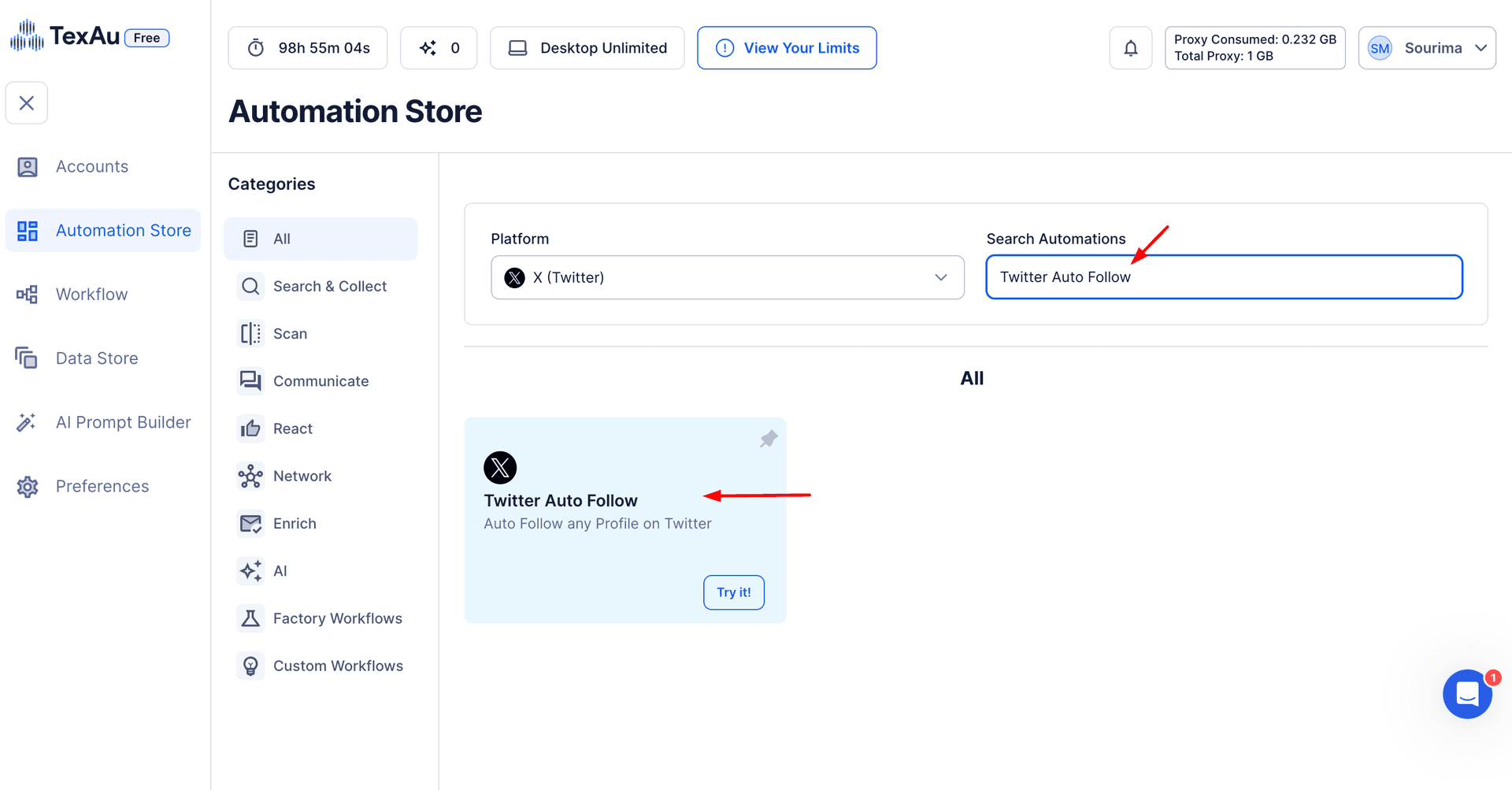Select the React category icon
Viewport: 1512px width, 790px height.
250,428
